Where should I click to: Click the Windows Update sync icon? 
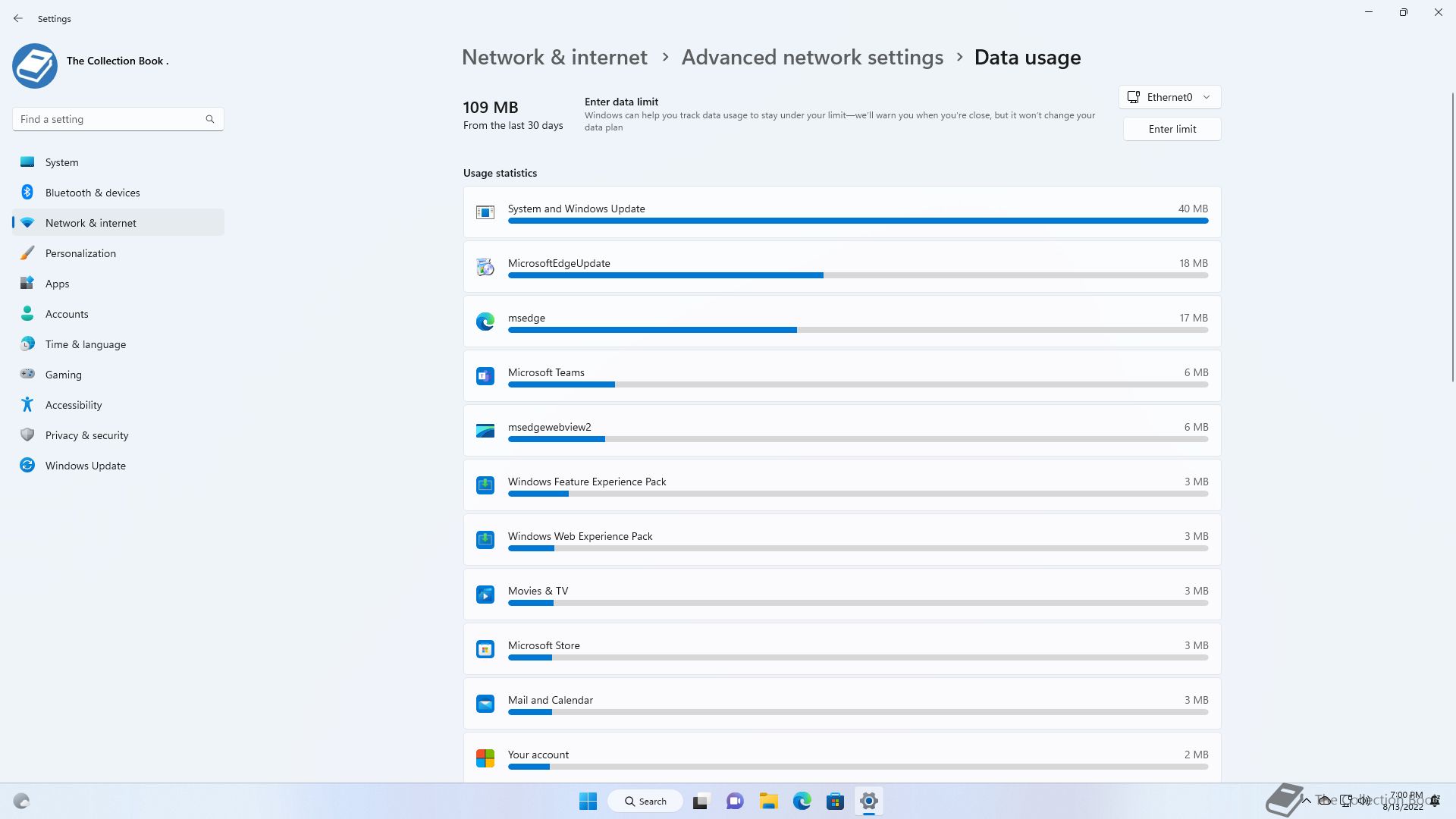tap(27, 466)
